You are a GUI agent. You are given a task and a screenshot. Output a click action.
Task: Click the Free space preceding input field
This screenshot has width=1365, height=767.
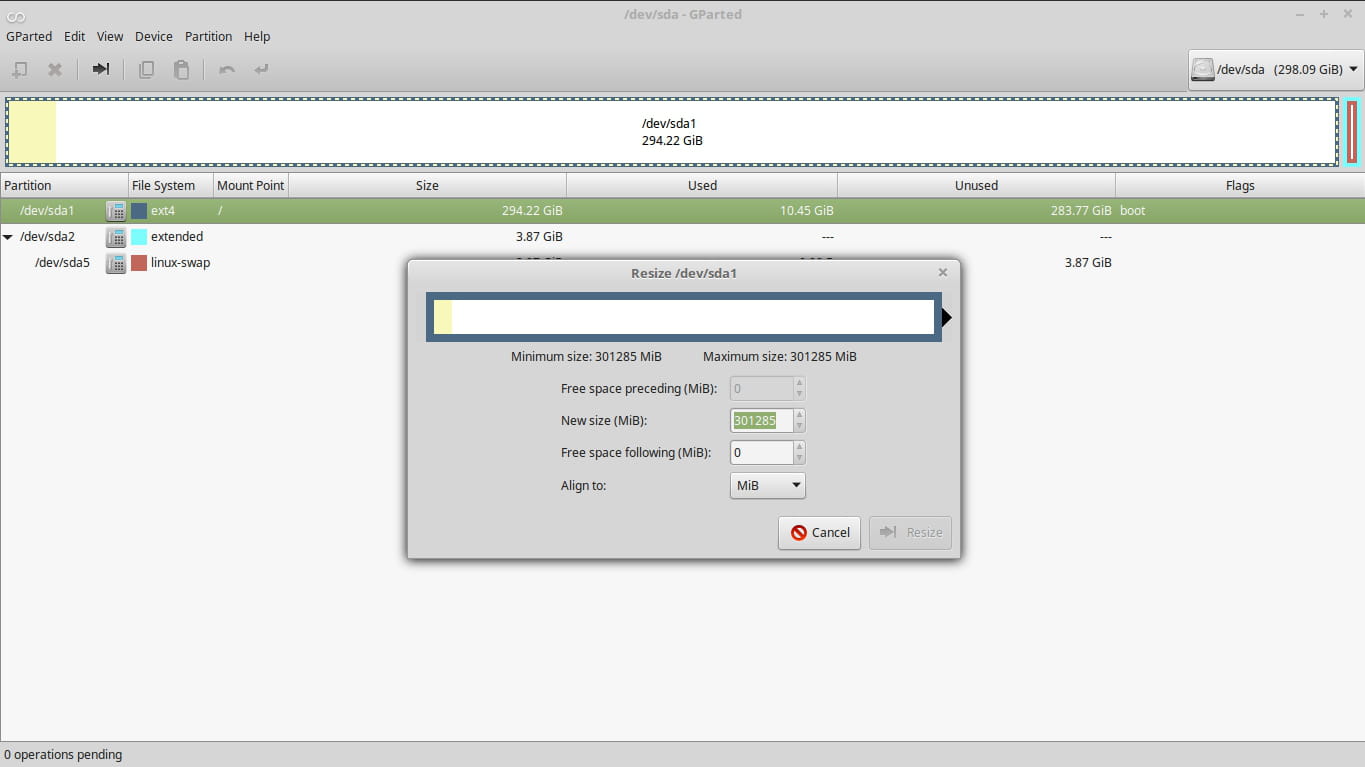762,389
